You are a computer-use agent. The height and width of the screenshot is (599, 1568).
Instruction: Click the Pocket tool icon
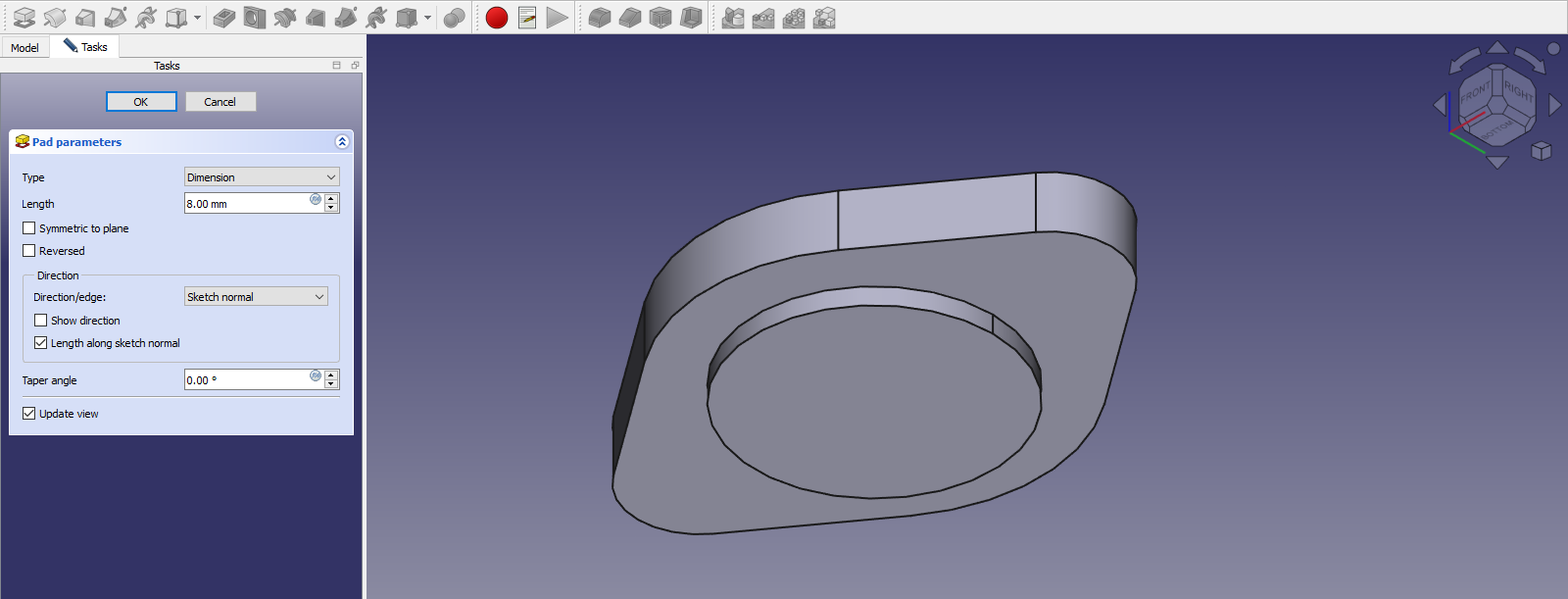point(224,18)
